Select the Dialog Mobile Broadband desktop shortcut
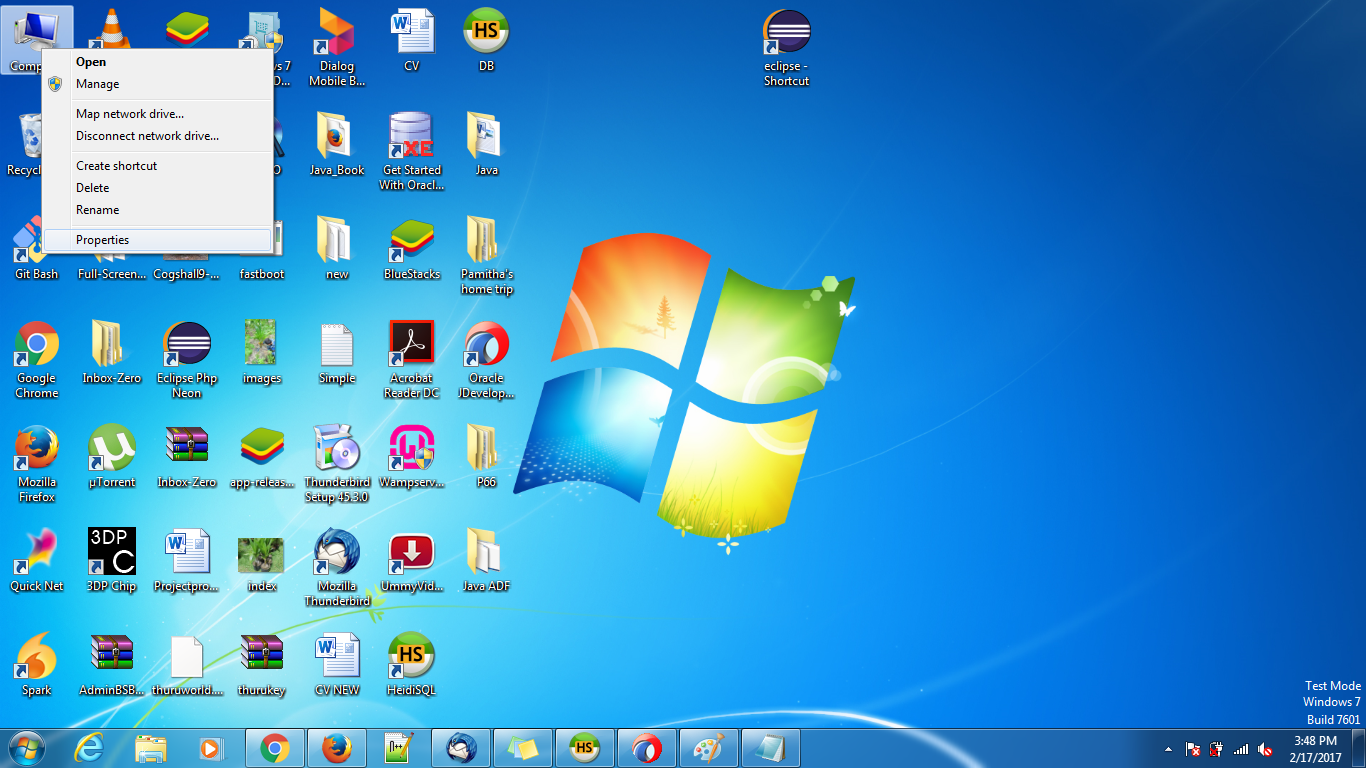The width and height of the screenshot is (1366, 768). click(x=337, y=47)
